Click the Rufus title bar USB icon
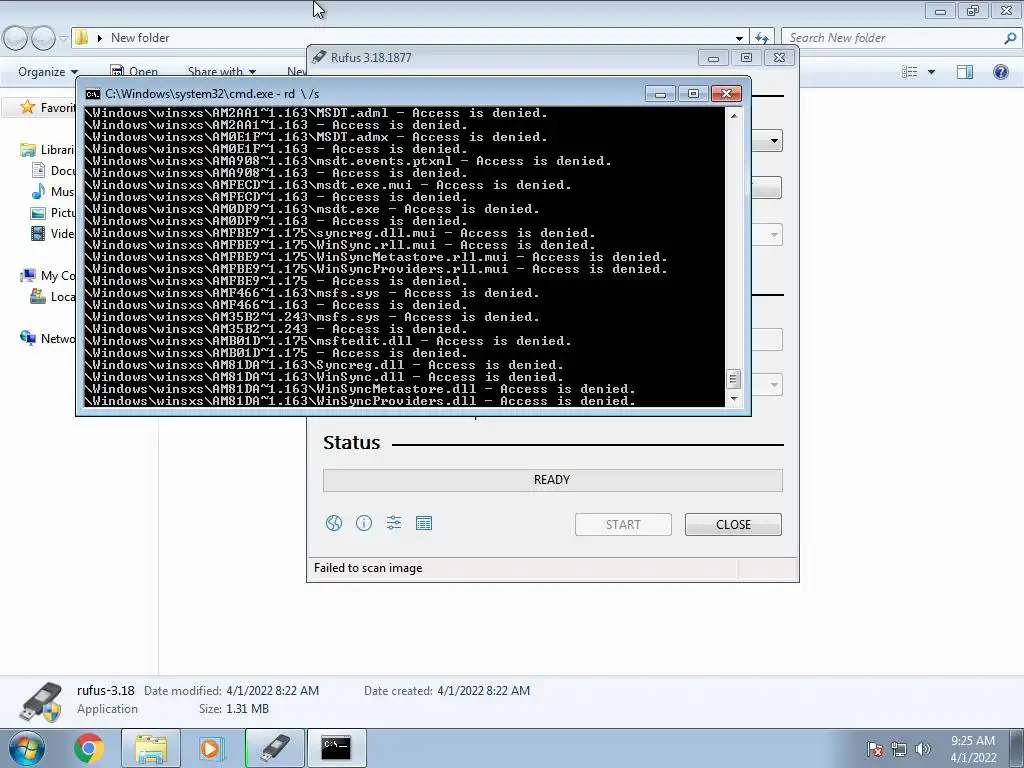Image resolution: width=1024 pixels, height=768 pixels. [319, 57]
